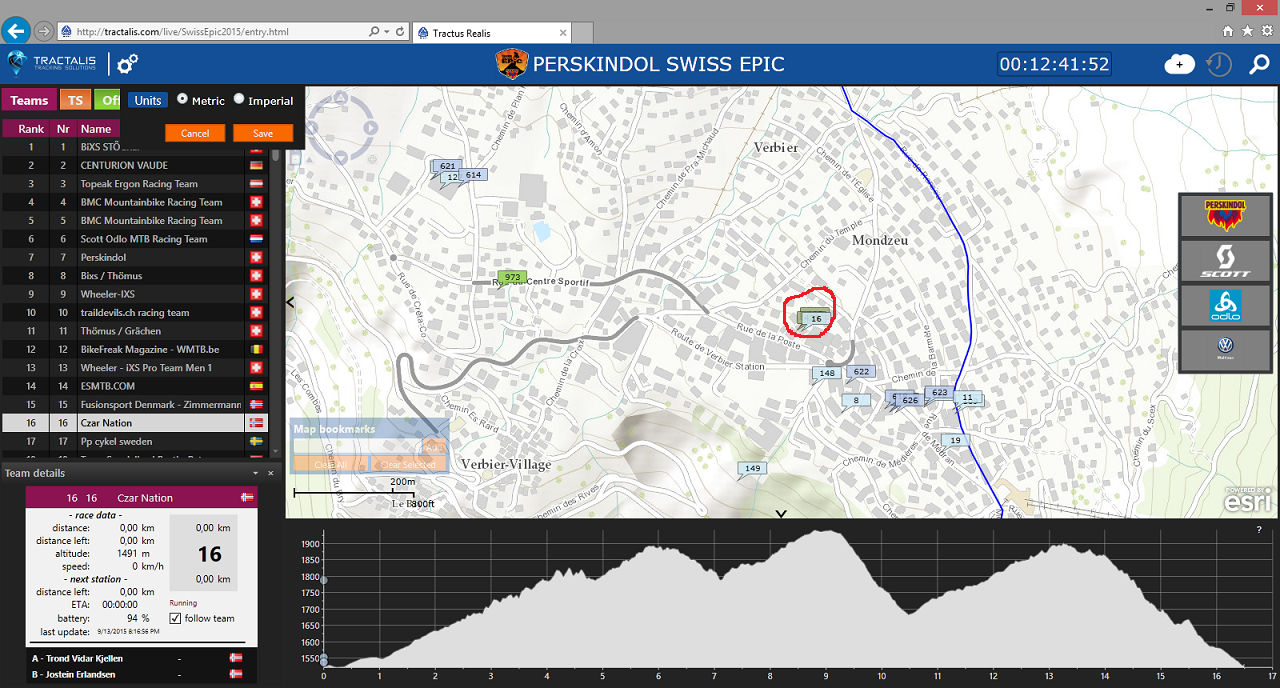This screenshot has height=688, width=1280.
Task: Click the Volkswagen sponsor logo
Action: [x=1225, y=350]
